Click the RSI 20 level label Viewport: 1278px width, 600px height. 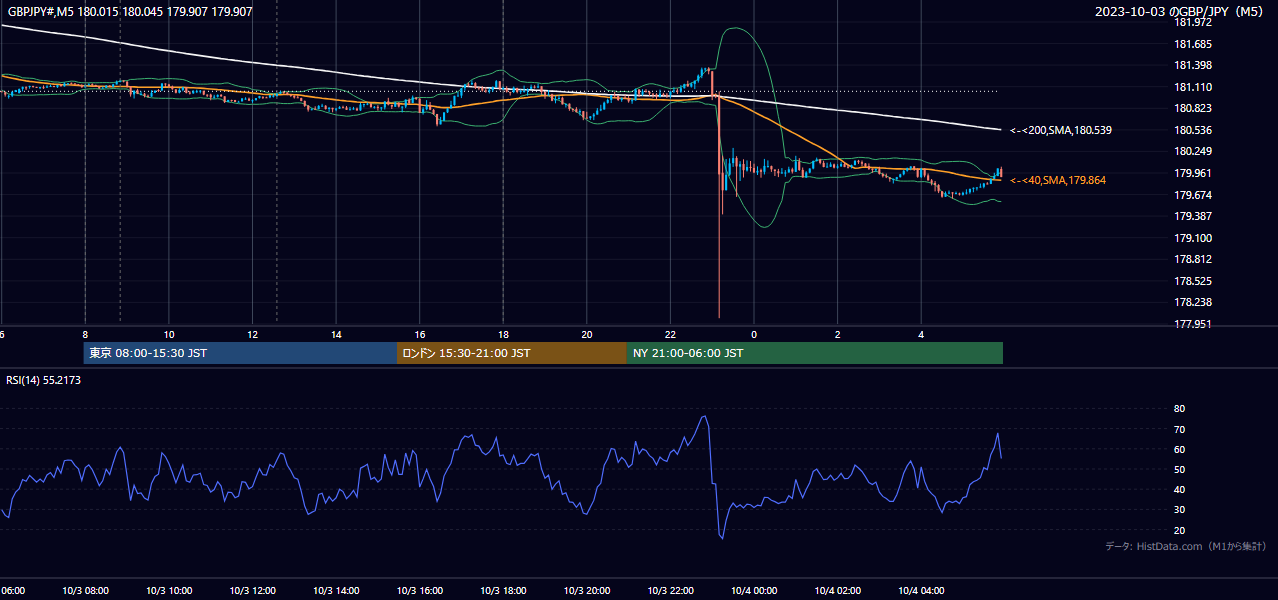pos(1179,530)
